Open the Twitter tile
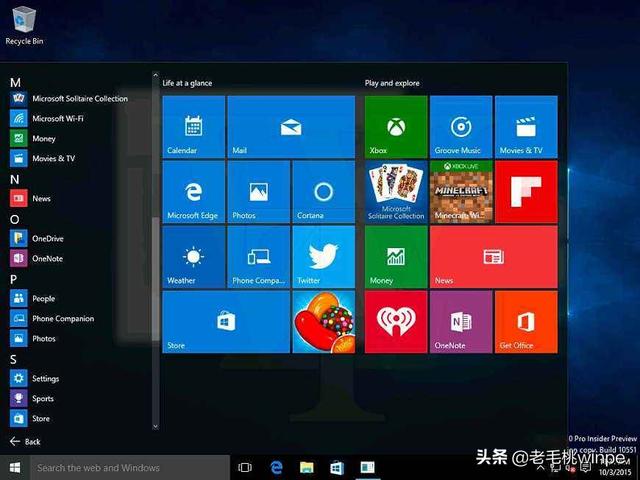Screen dimensions: 640x480 pyautogui.click(x=324, y=257)
